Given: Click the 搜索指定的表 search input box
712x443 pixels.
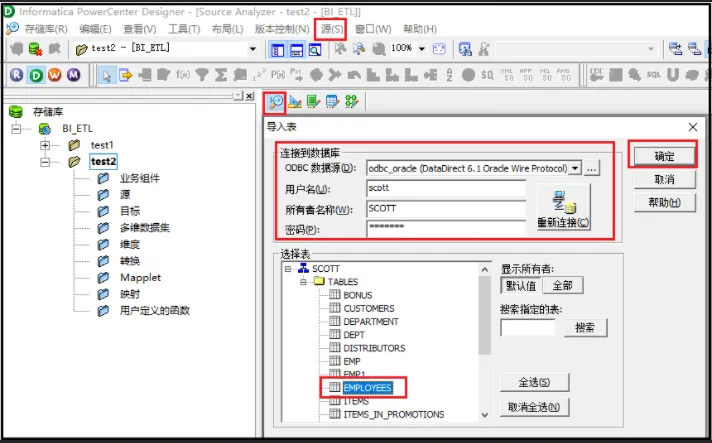Looking at the screenshot, I should click(x=527, y=327).
